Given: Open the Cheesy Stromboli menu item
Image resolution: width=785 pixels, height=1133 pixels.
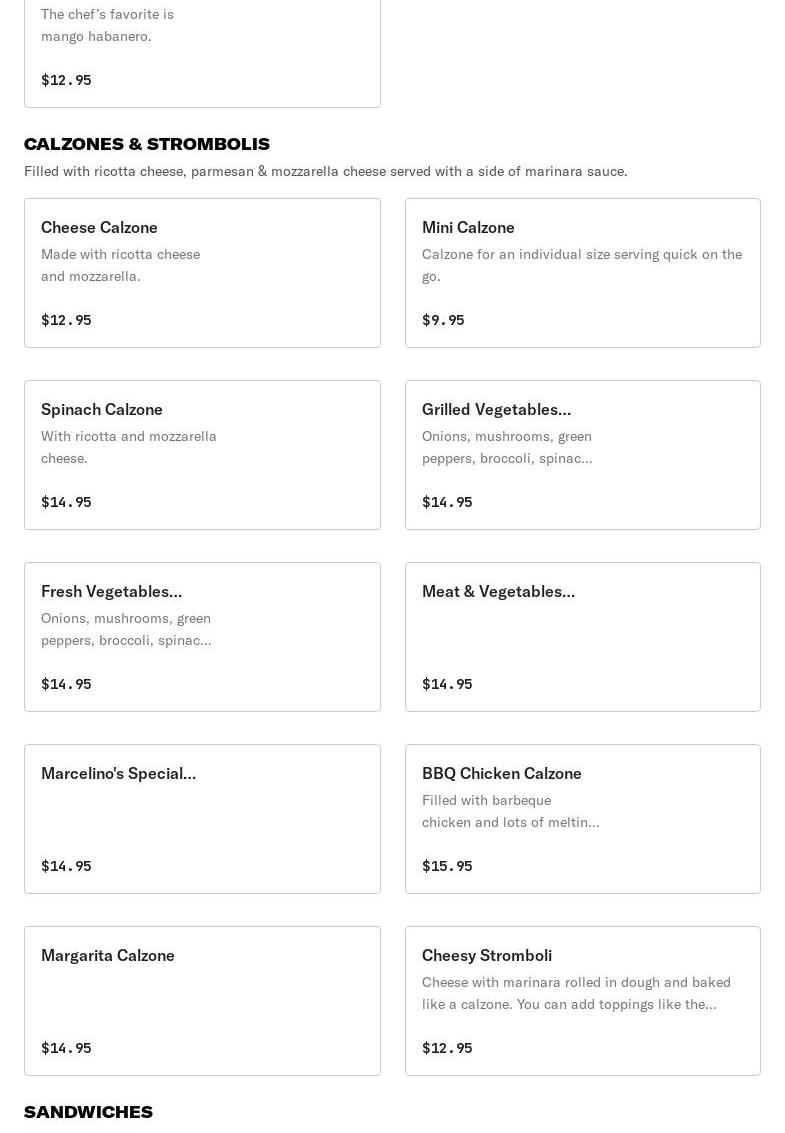Looking at the screenshot, I should click(582, 1001).
